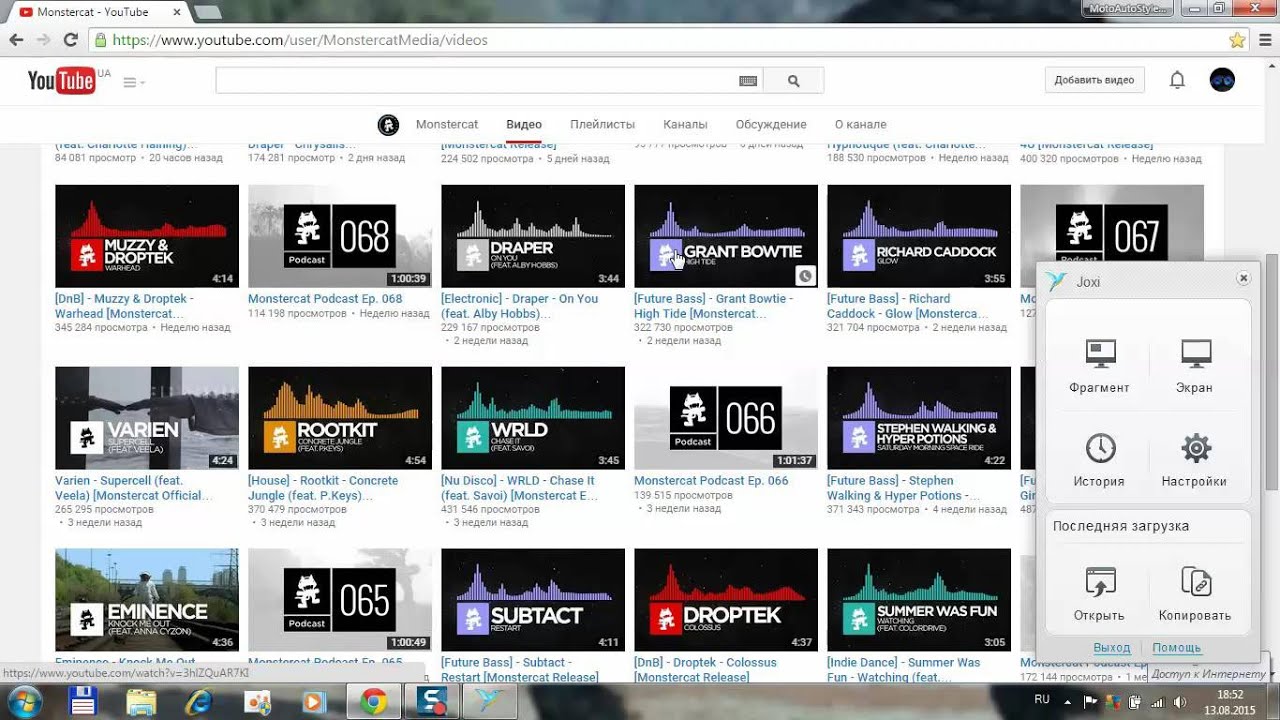Go back in Chrome
This screenshot has height=720, width=1280.
coord(16,40)
